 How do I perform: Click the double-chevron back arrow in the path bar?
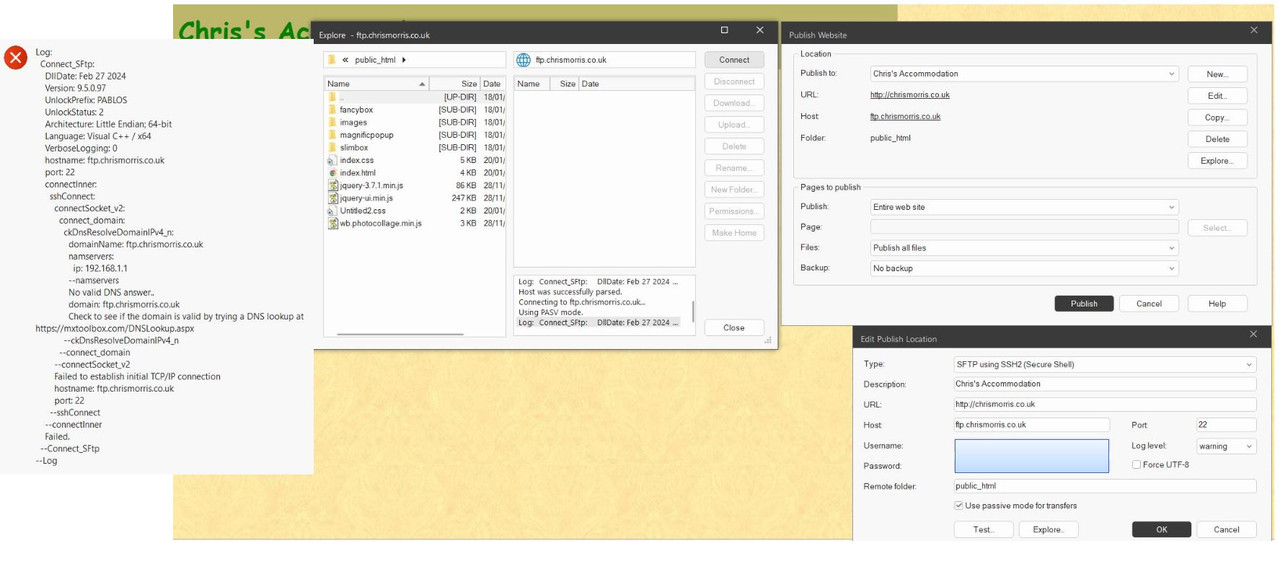[345, 60]
